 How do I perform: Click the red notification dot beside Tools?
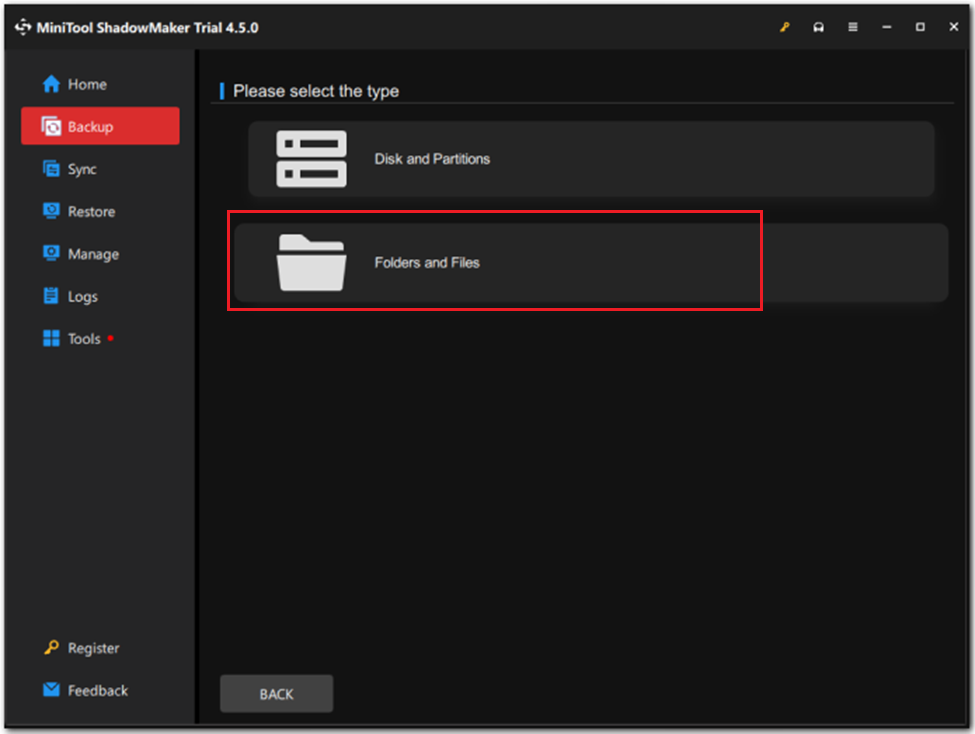click(111, 338)
